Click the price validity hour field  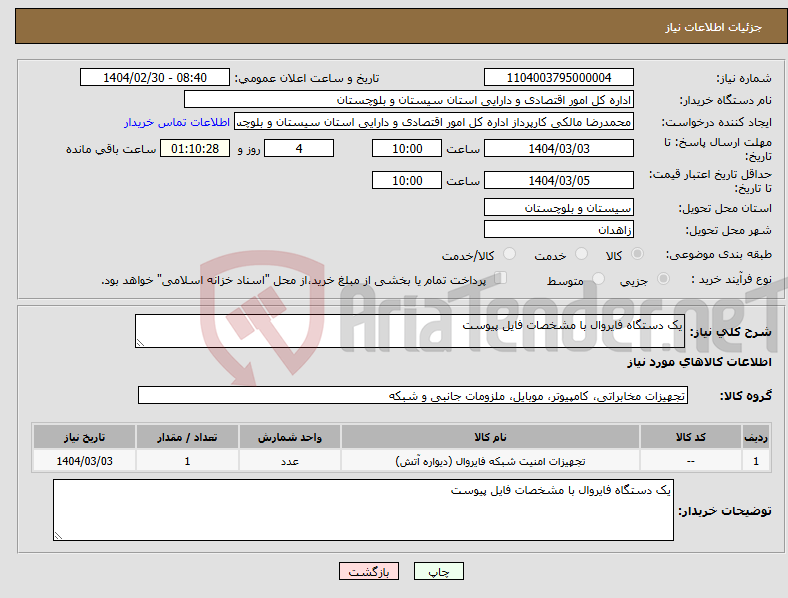(407, 180)
